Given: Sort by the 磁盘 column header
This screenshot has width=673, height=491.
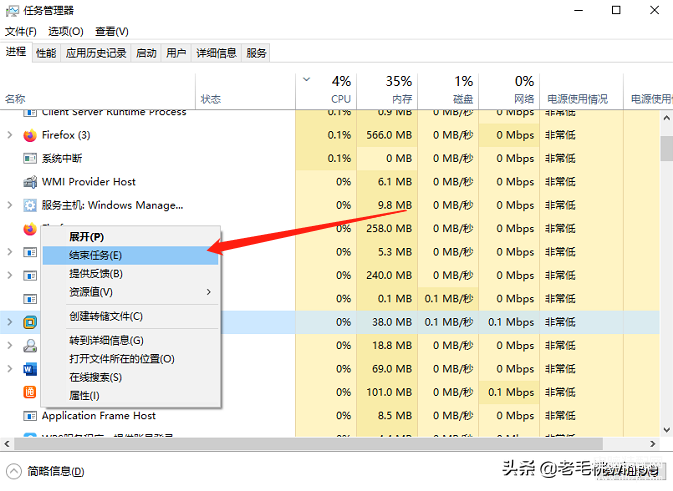Looking at the screenshot, I should [448, 91].
